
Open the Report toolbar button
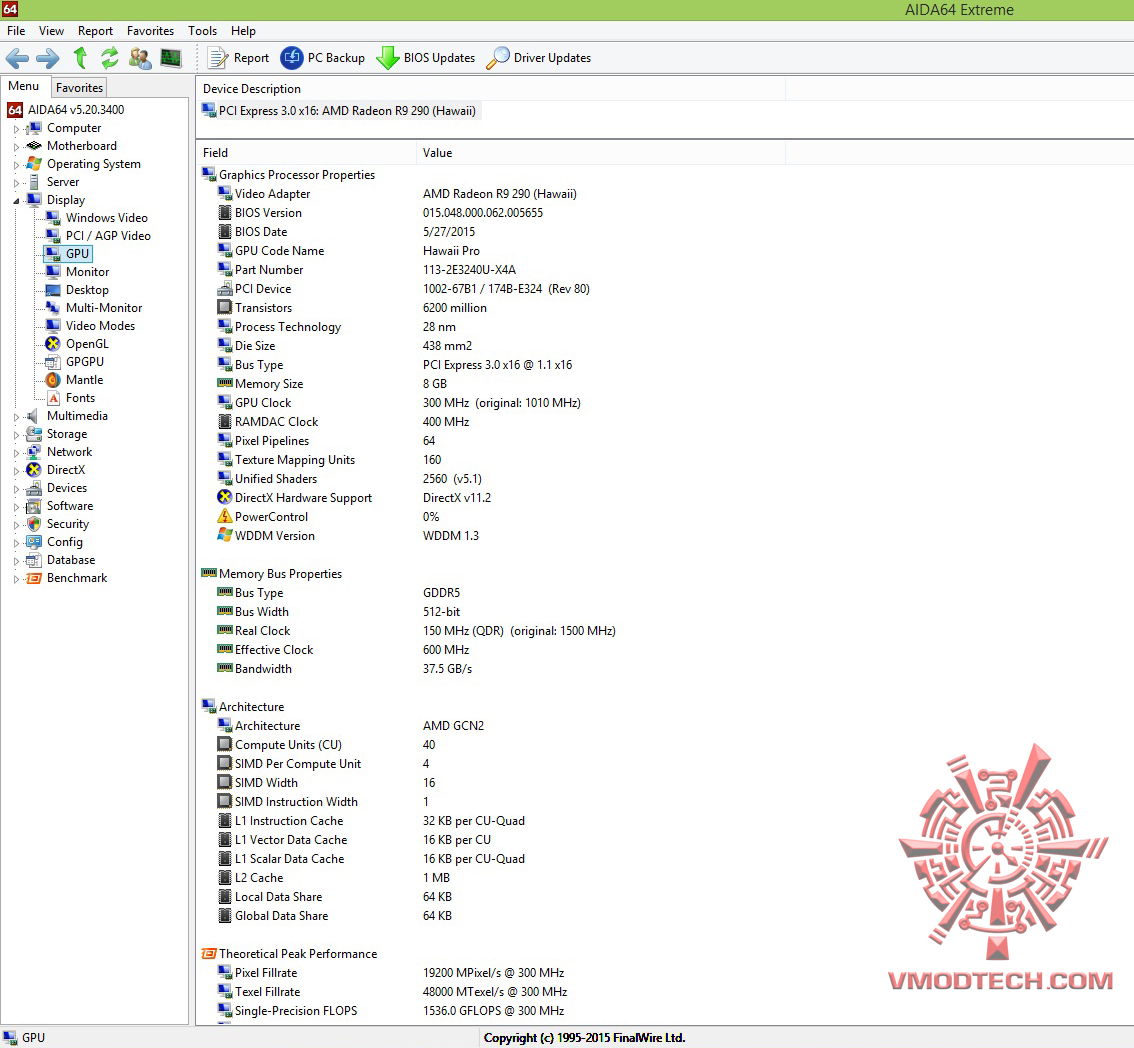(x=238, y=58)
